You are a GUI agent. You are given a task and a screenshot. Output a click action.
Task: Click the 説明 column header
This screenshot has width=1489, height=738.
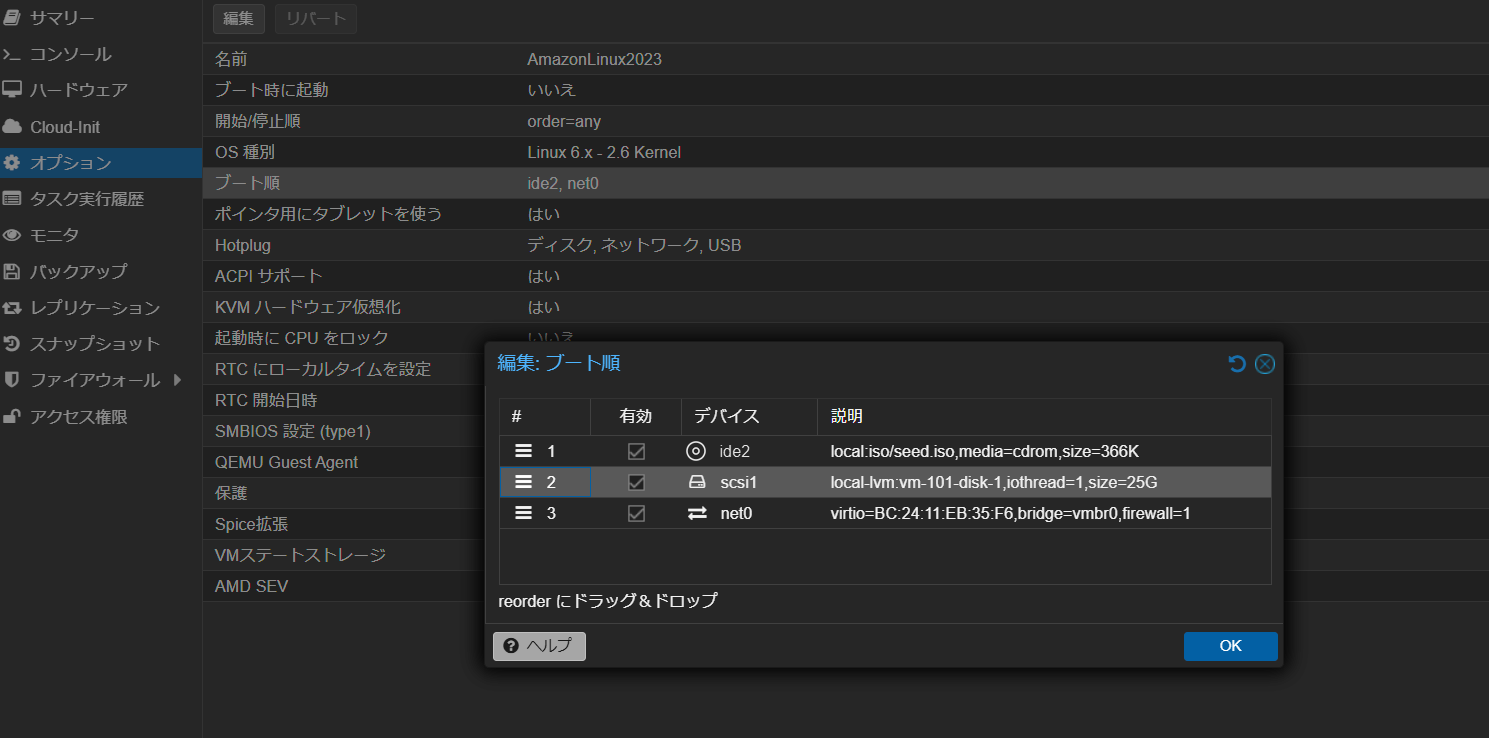[x=1044, y=417]
